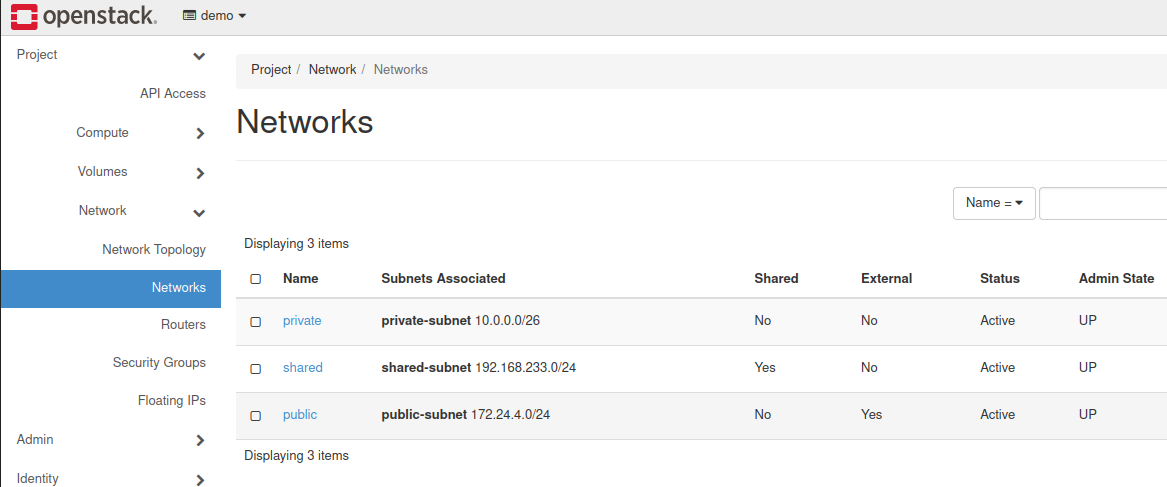Open Network Topology
Viewport: 1167px width, 487px height.
(154, 249)
